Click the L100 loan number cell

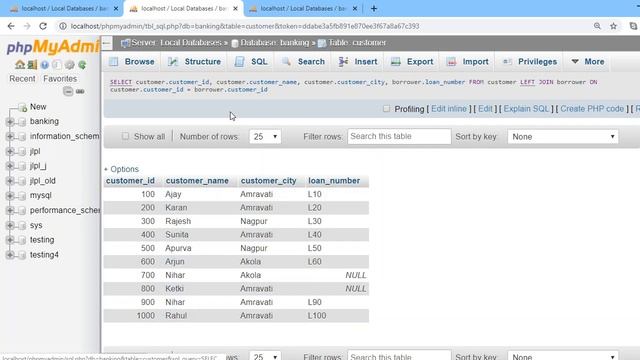click(337, 316)
